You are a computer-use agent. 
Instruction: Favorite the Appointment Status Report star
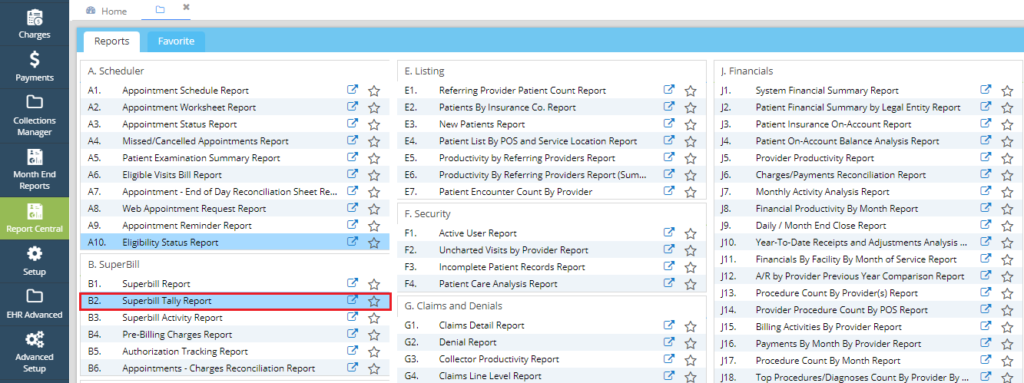[x=374, y=124]
